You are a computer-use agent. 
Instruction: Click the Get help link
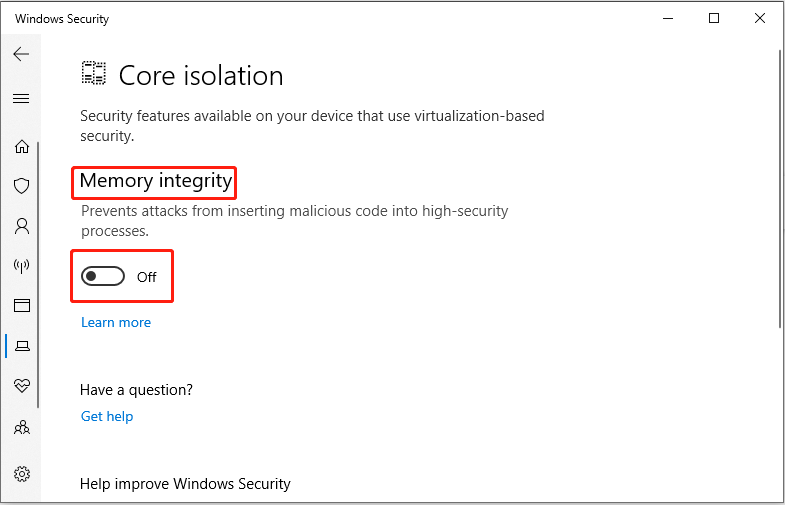pyautogui.click(x=107, y=416)
